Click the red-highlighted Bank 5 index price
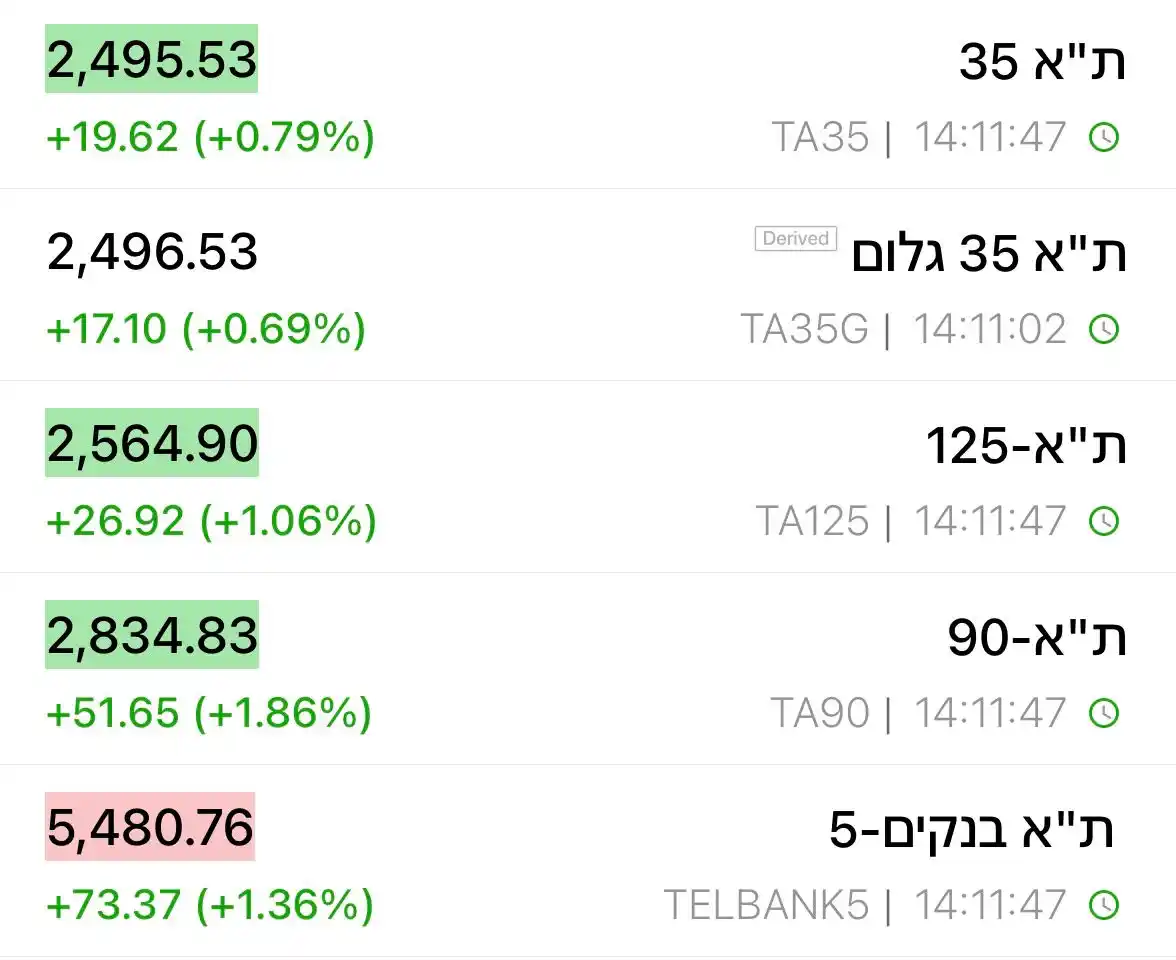Viewport: 1176px width, 960px height. pyautogui.click(x=152, y=828)
